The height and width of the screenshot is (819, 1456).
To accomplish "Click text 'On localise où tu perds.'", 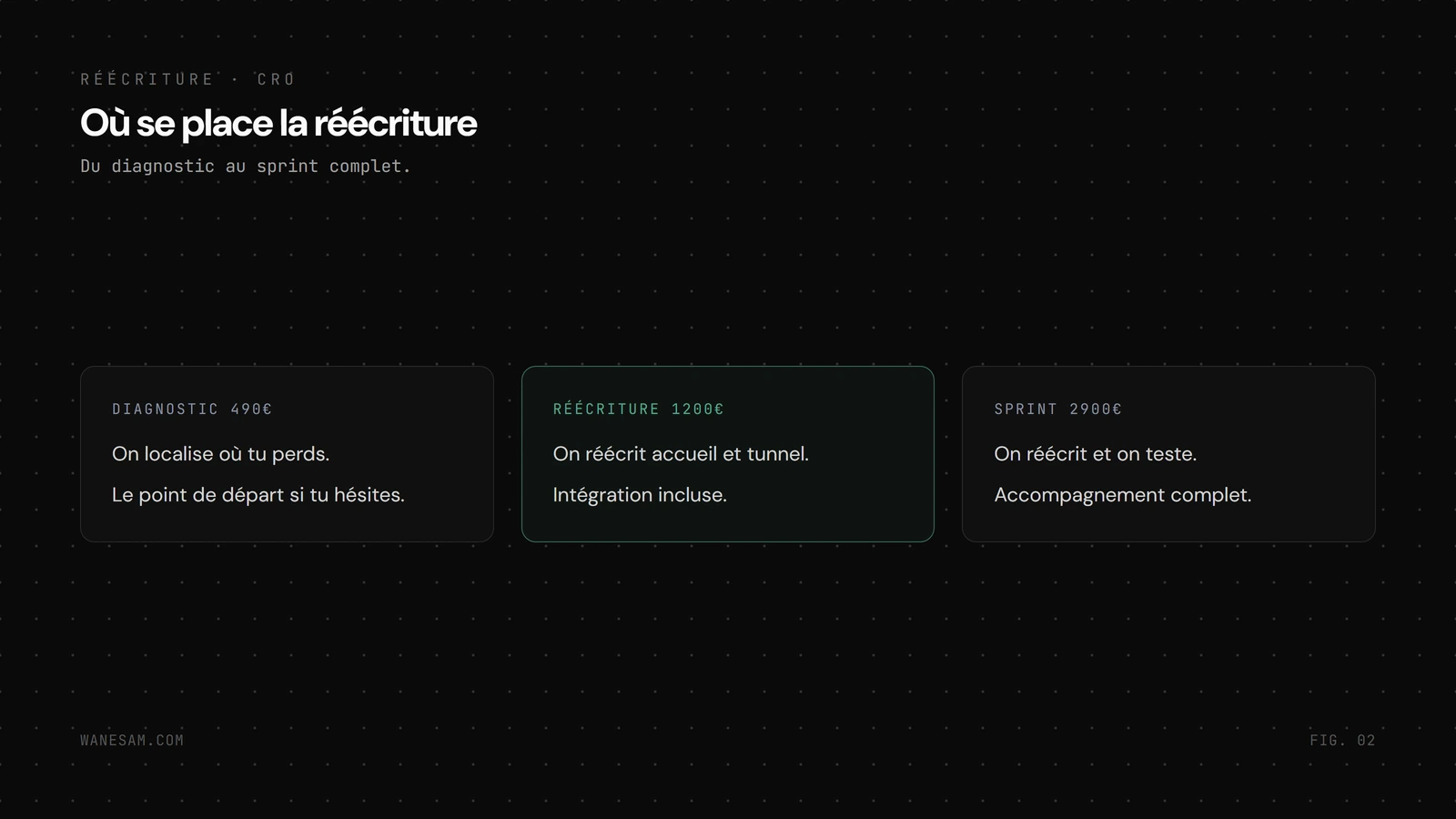I will [220, 453].
